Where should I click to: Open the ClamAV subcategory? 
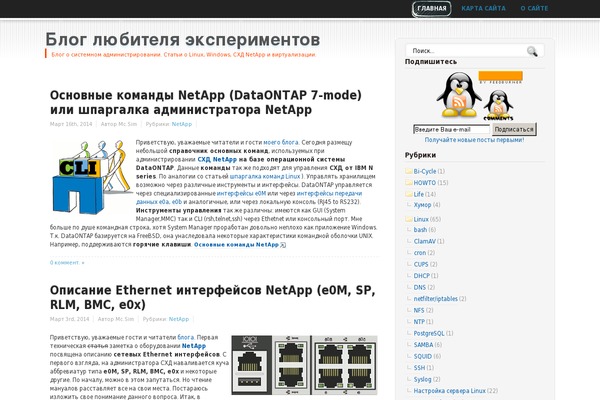[x=425, y=241]
